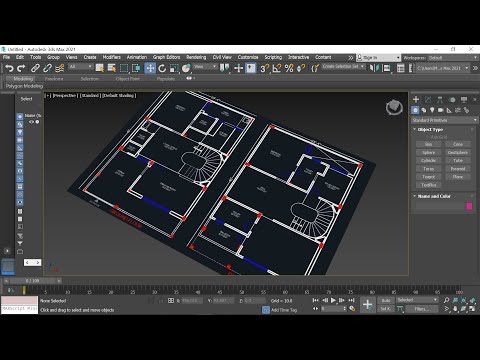This screenshot has height=360, width=480.
Task: Click the time slider 0 / 100 handle
Action: 32,281
